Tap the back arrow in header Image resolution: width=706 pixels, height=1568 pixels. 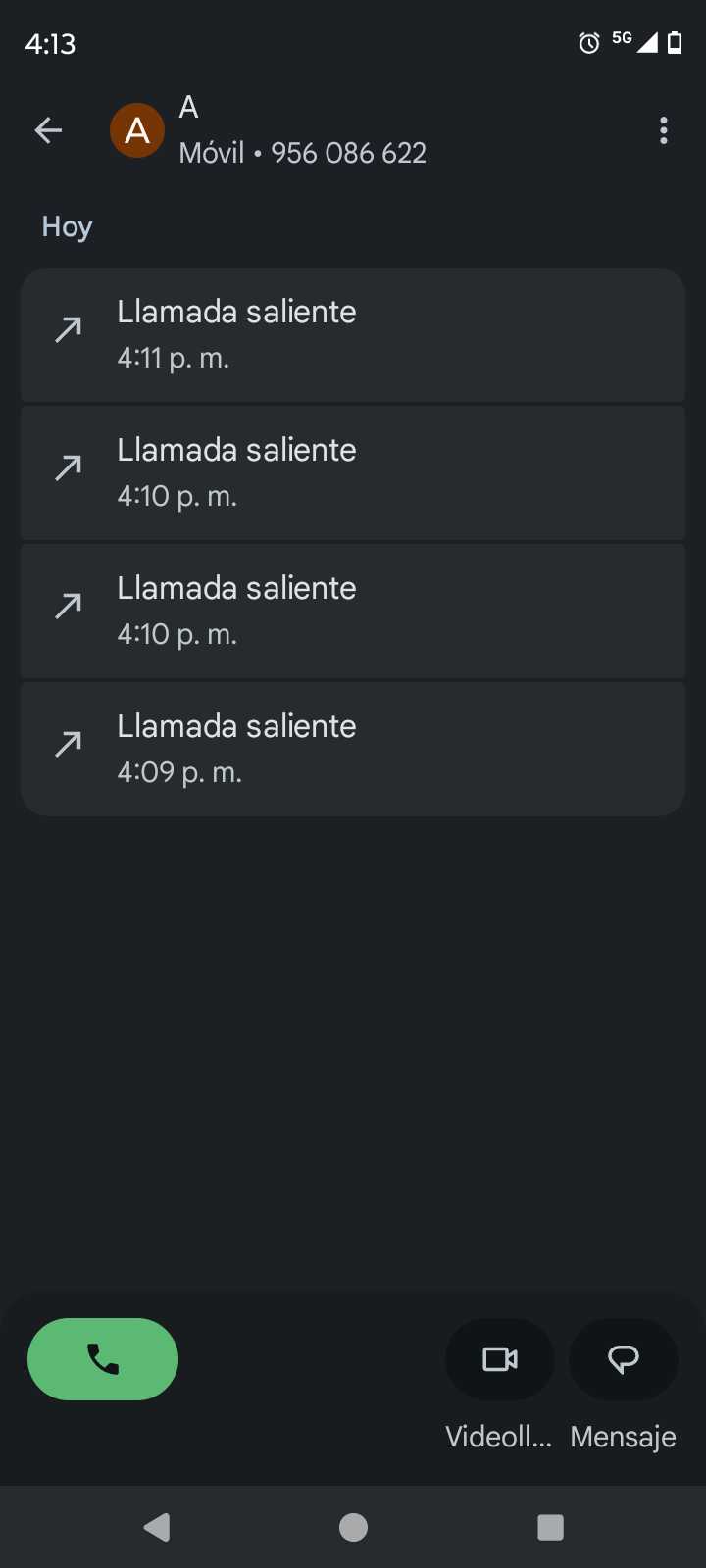48,130
